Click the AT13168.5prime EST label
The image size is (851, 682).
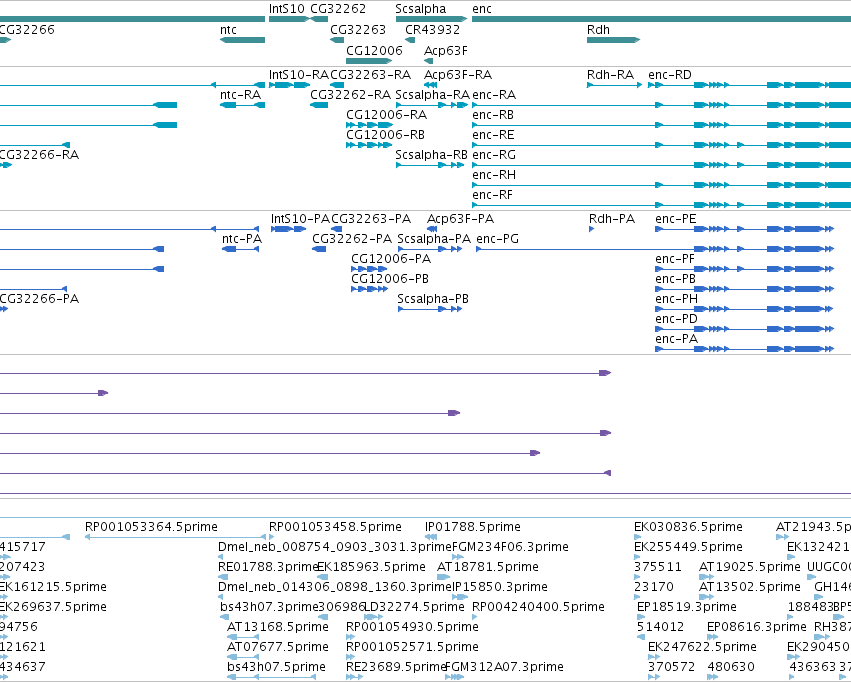click(x=278, y=627)
